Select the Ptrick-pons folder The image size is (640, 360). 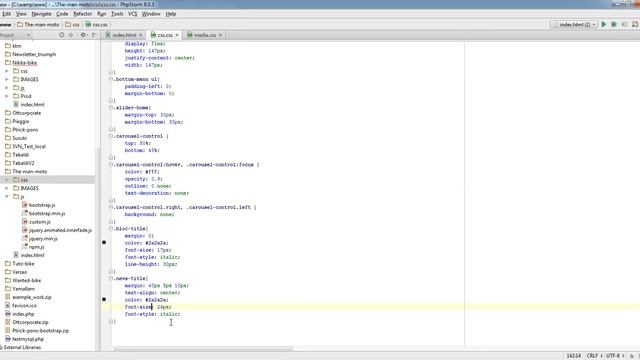pyautogui.click(x=25, y=129)
